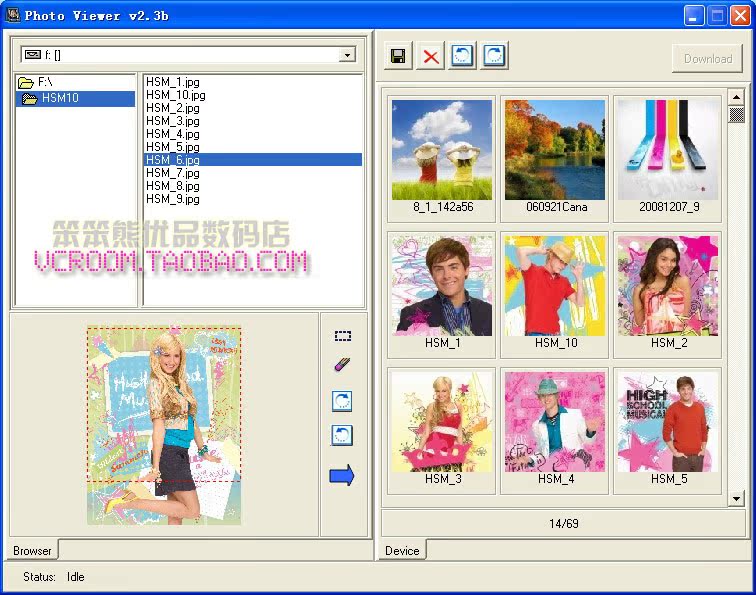The image size is (756, 595).
Task: Select the 20081207_9 thumbnail
Action: coord(668,159)
